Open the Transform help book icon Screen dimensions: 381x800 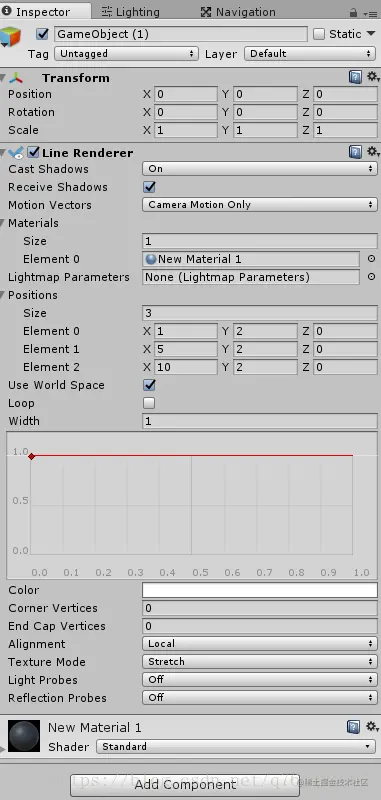point(355,77)
